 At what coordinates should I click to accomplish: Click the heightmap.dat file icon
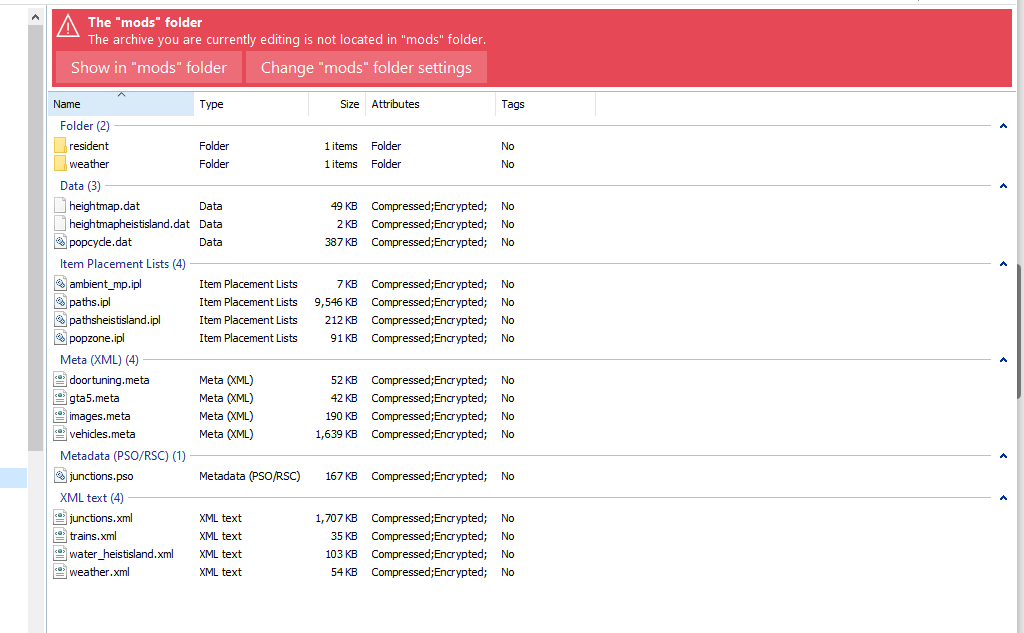tap(60, 206)
